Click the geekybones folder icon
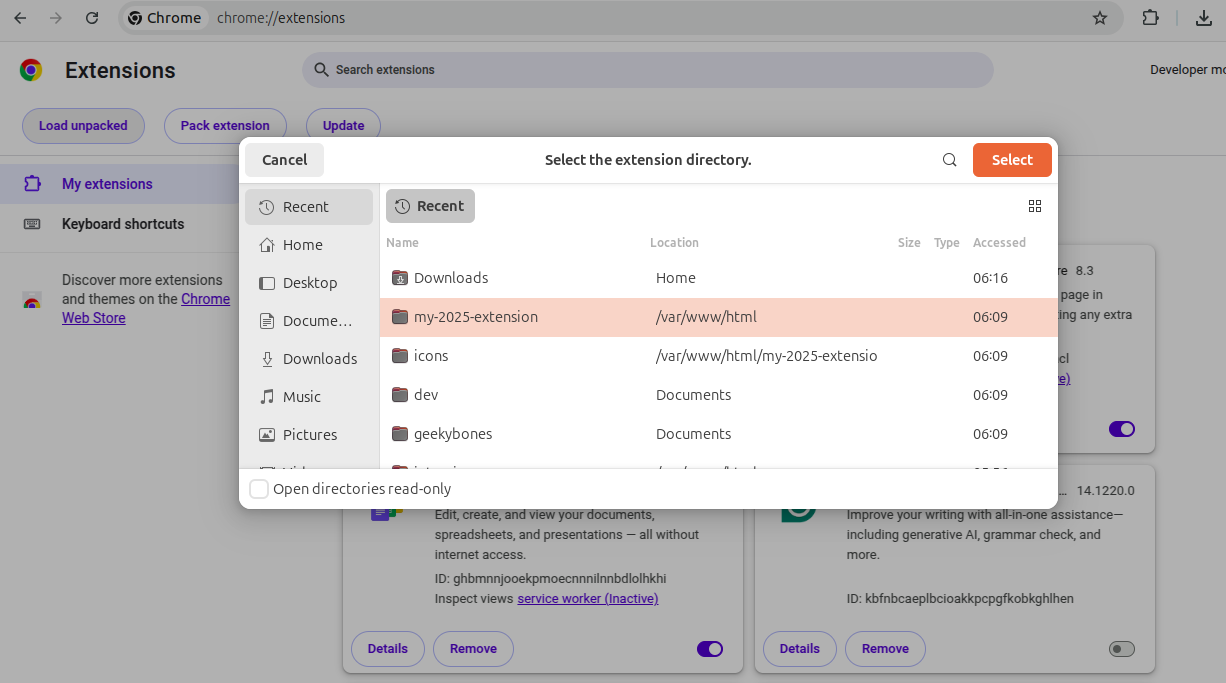The width and height of the screenshot is (1226, 683). (x=400, y=434)
